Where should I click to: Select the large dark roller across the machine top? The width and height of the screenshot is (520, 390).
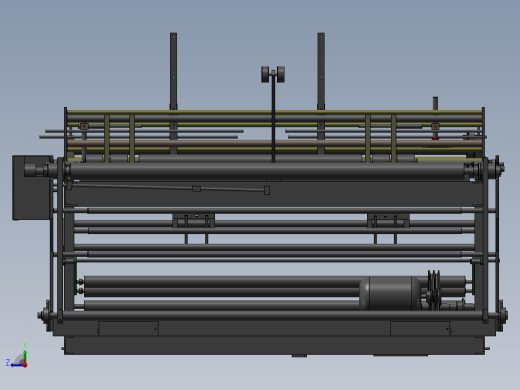coord(267,171)
